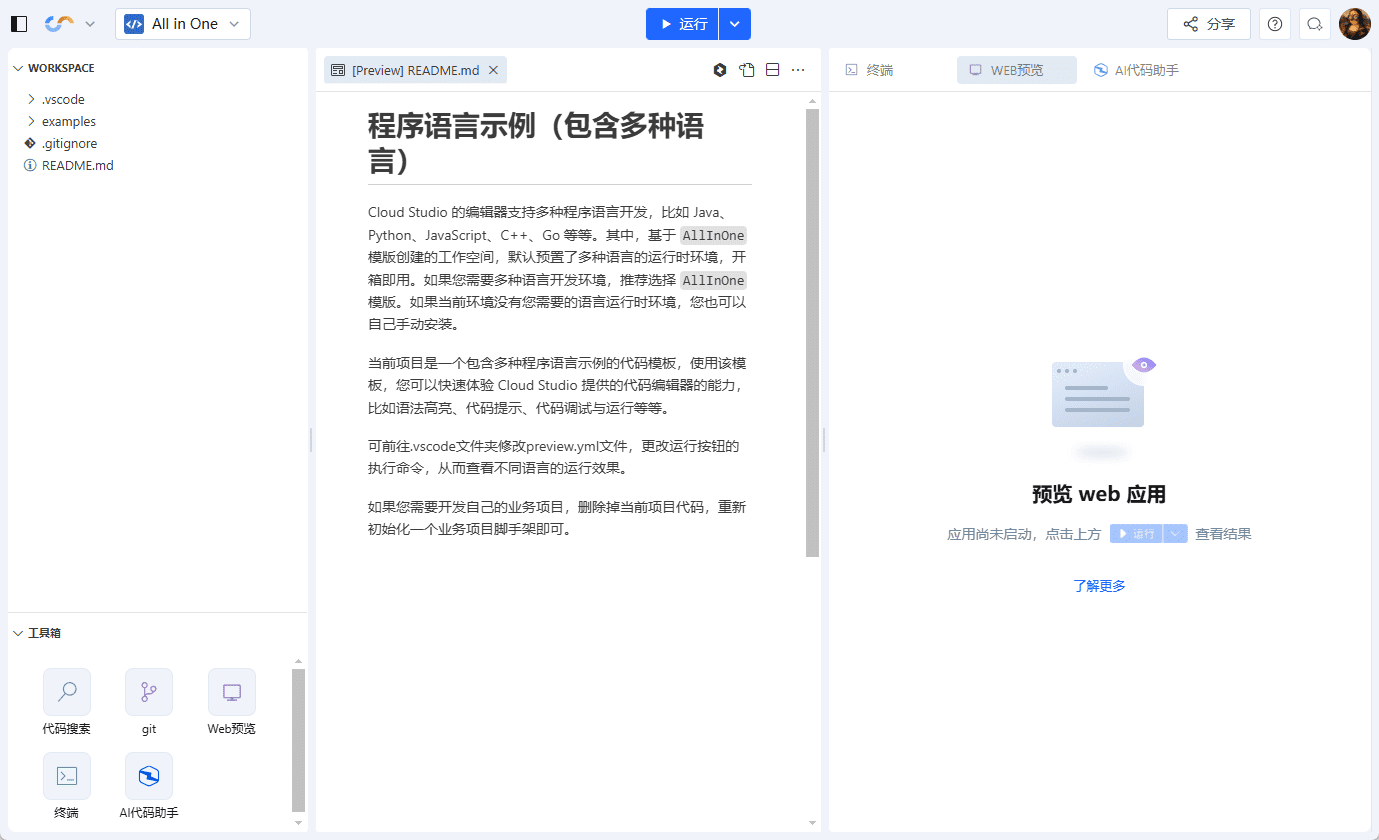Click the README preview vertical scrollbar
Screen dimensions: 1379x840
point(812,333)
